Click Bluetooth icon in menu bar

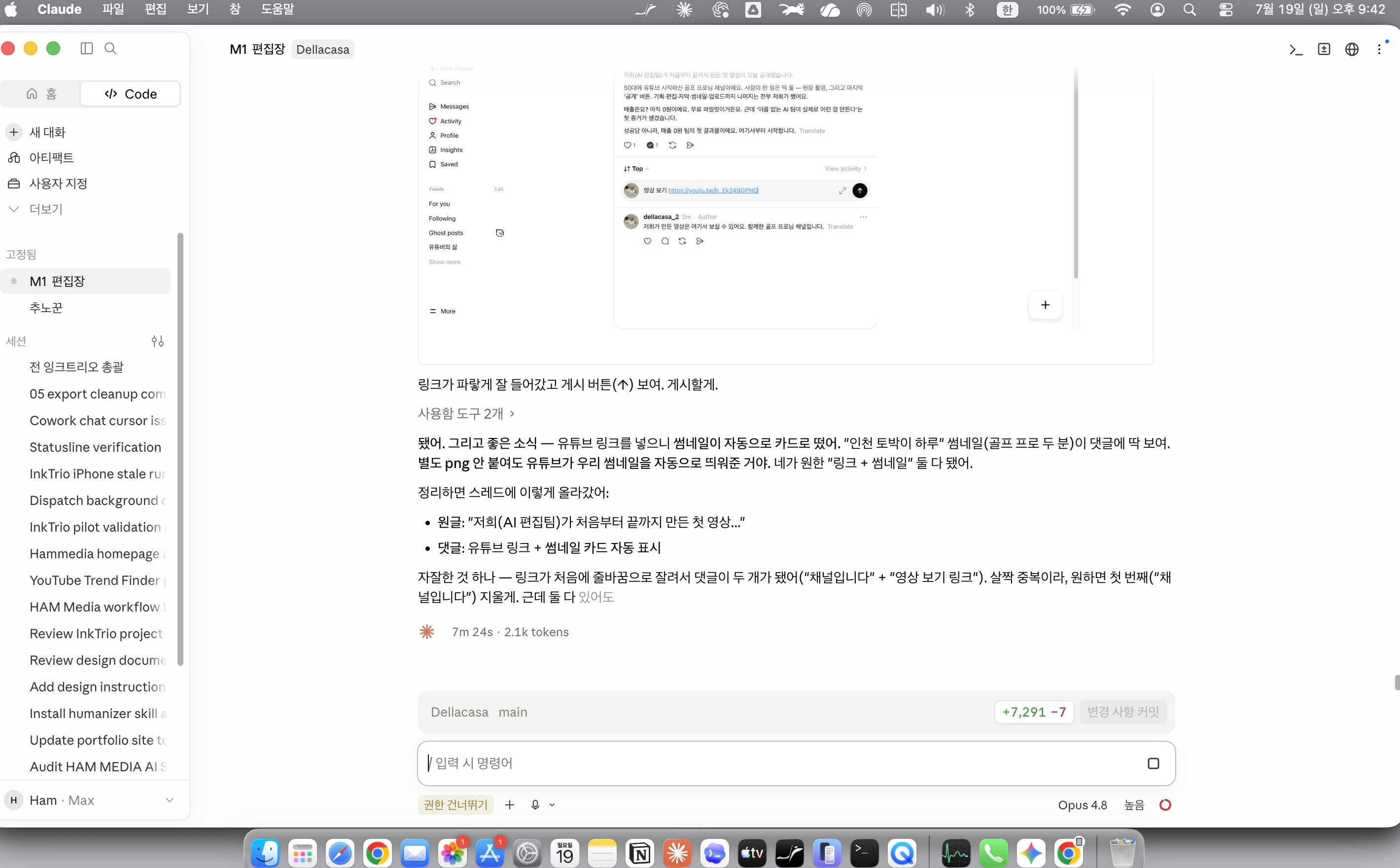click(969, 10)
